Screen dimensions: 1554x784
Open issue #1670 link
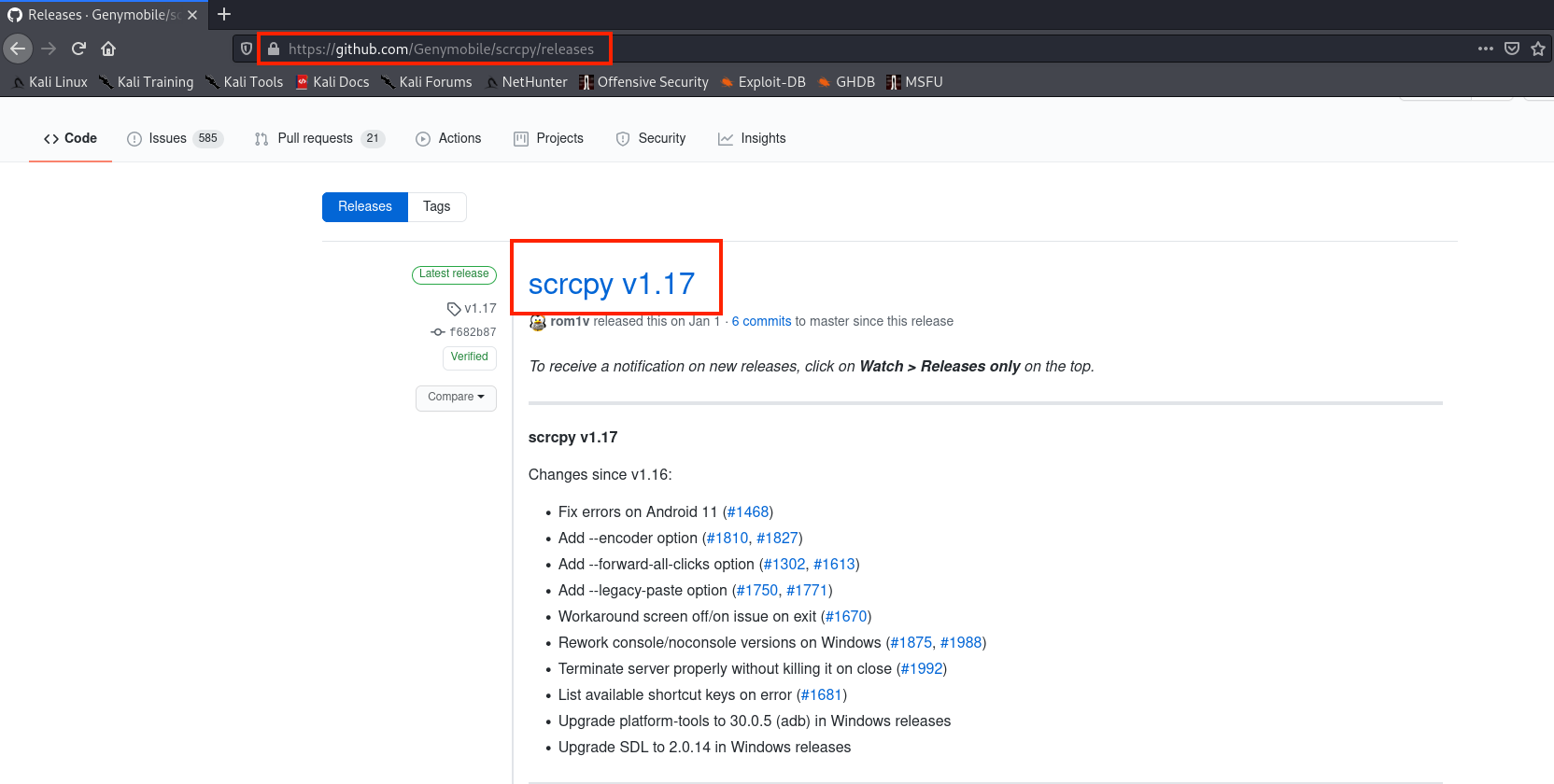pos(846,616)
